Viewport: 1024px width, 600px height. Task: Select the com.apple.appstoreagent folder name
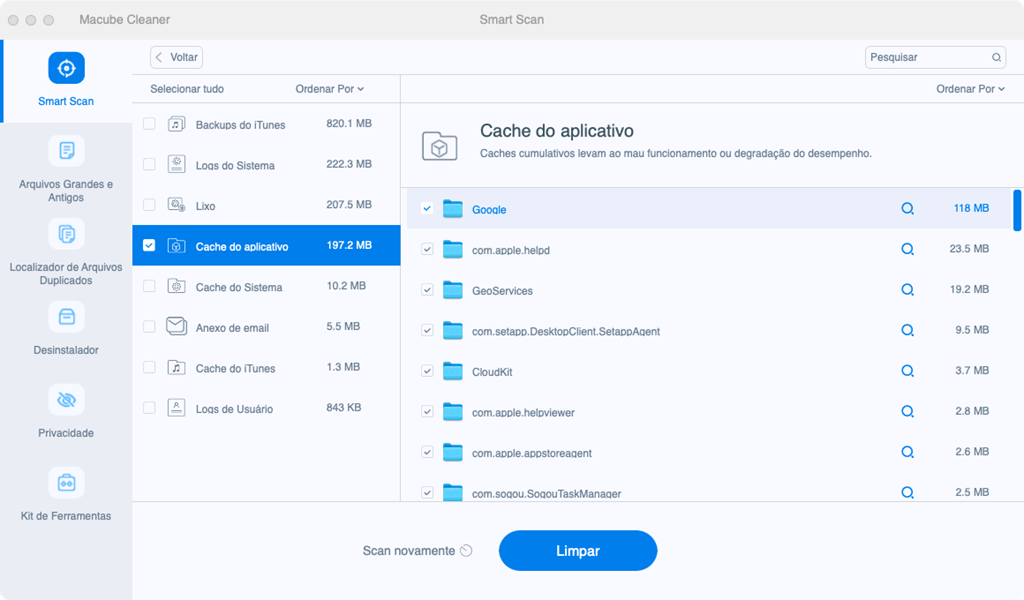pos(532,453)
